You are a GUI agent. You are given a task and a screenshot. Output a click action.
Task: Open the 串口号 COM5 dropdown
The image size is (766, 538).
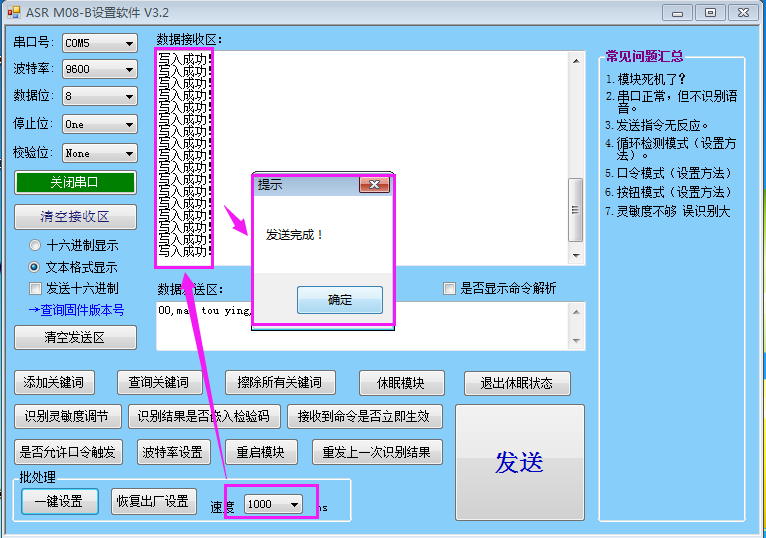pos(100,43)
